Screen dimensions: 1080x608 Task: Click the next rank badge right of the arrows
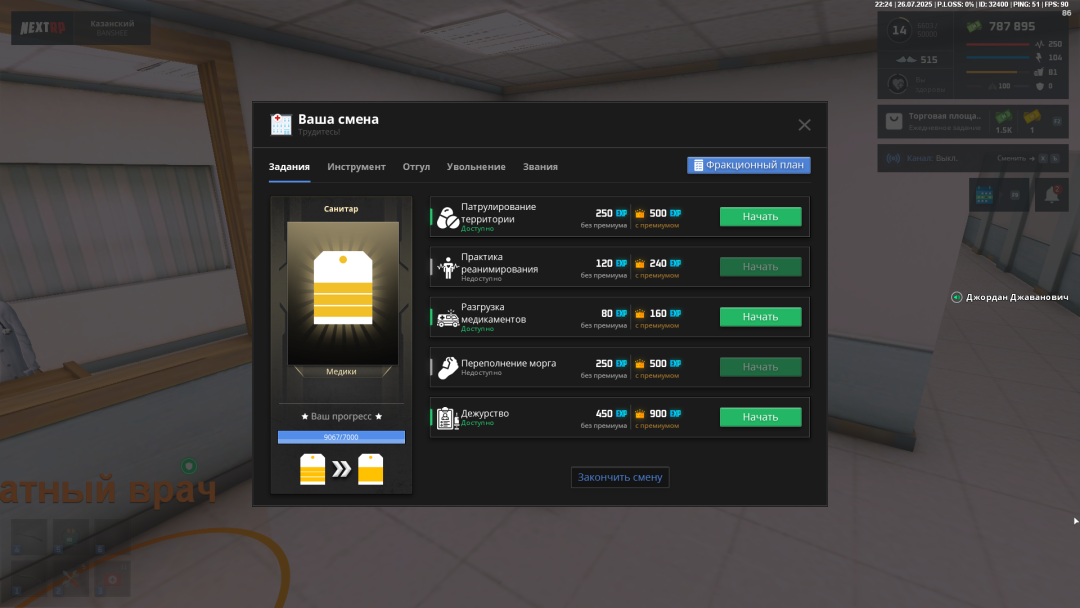371,469
